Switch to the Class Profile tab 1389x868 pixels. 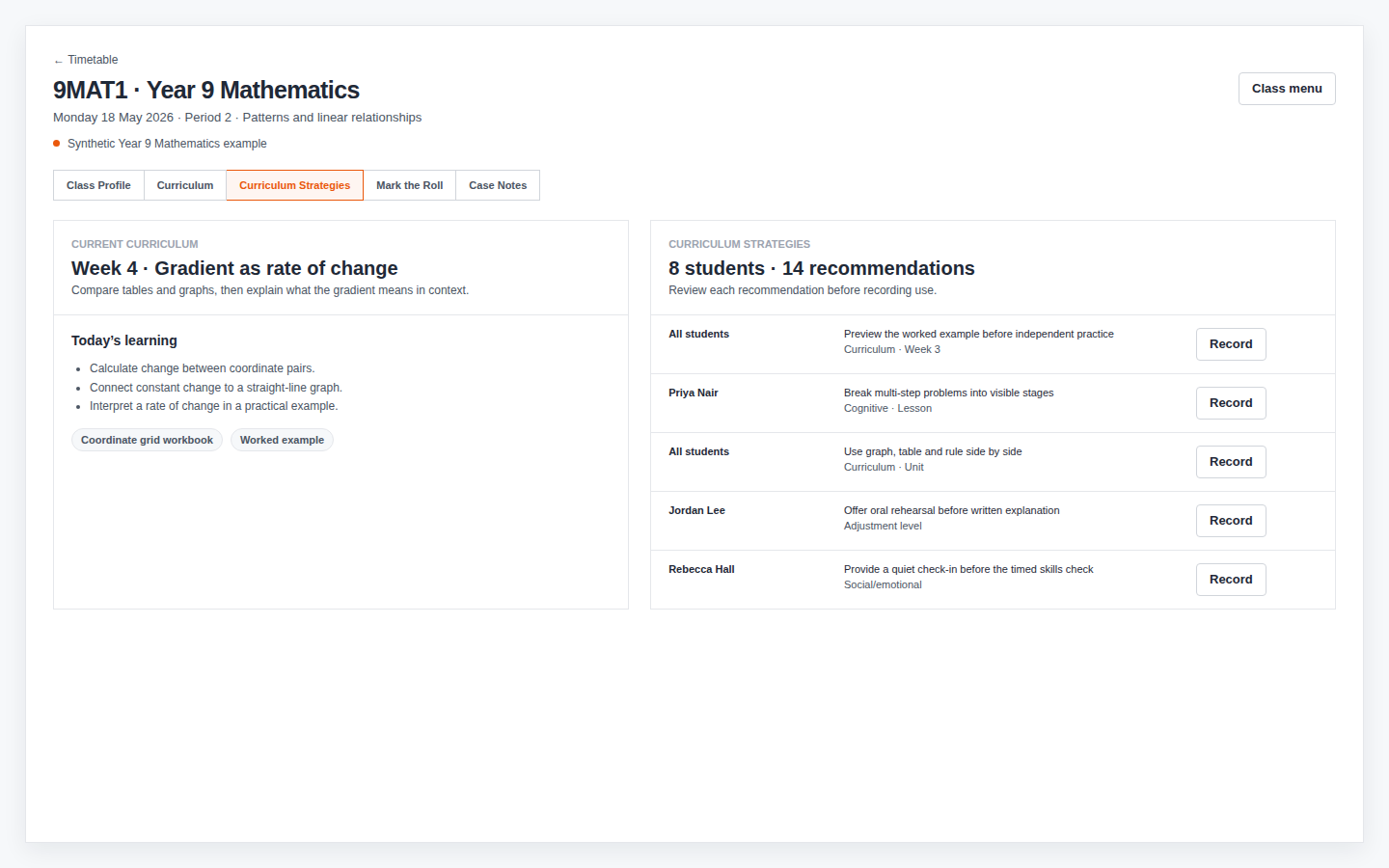coord(98,185)
